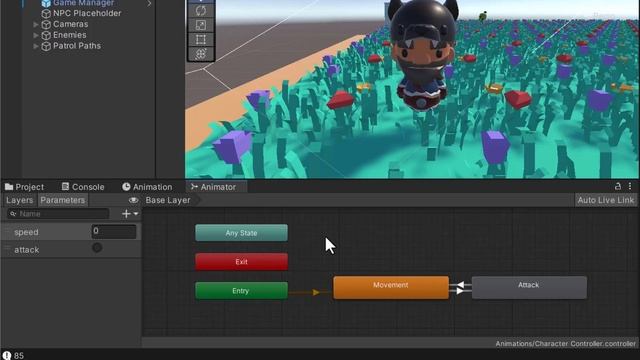Click the Base Layer breadcrumb

[168, 200]
